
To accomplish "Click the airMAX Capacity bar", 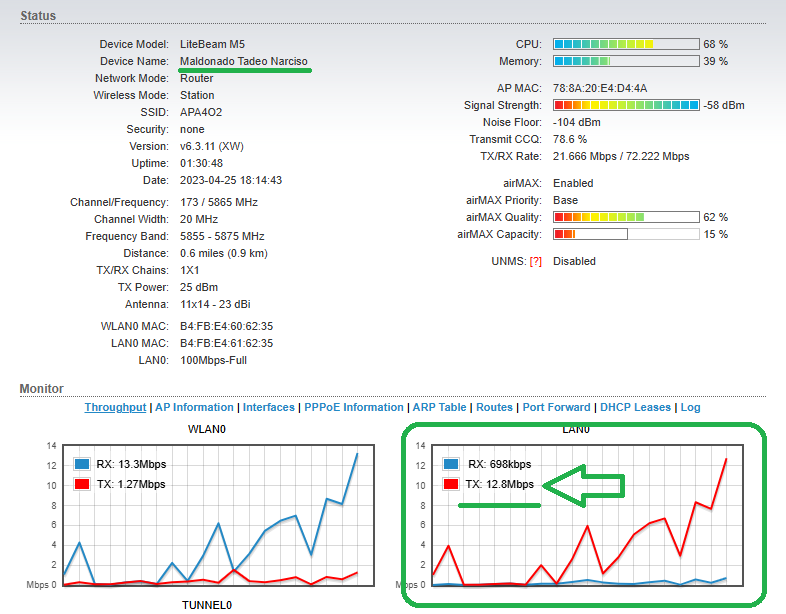I will point(626,234).
